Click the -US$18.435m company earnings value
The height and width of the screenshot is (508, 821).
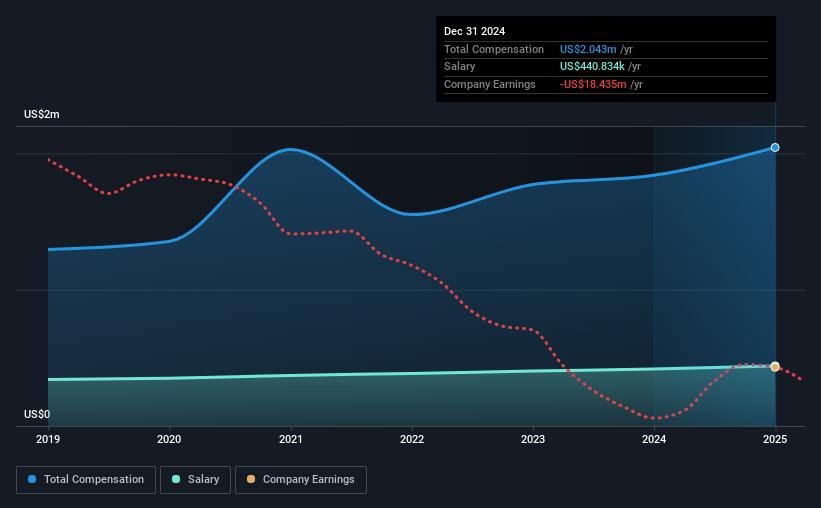[593, 84]
